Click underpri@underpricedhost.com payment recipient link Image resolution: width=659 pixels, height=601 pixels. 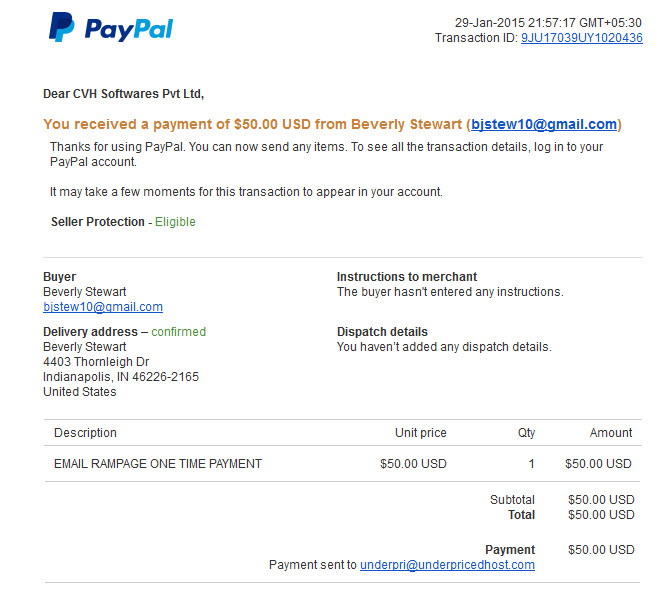[x=447, y=564]
